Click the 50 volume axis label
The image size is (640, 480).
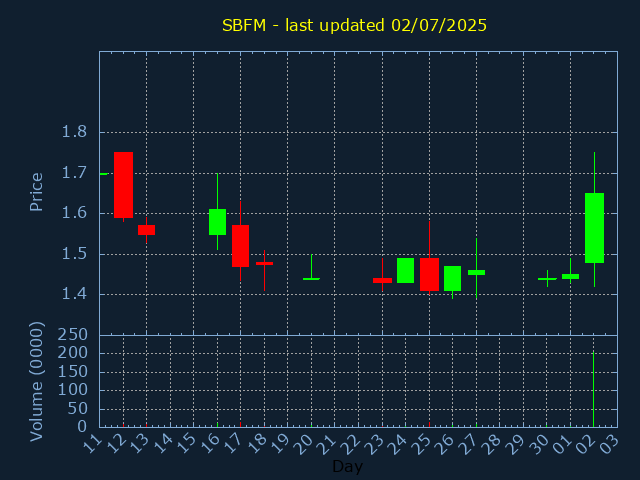pyautogui.click(x=78, y=409)
